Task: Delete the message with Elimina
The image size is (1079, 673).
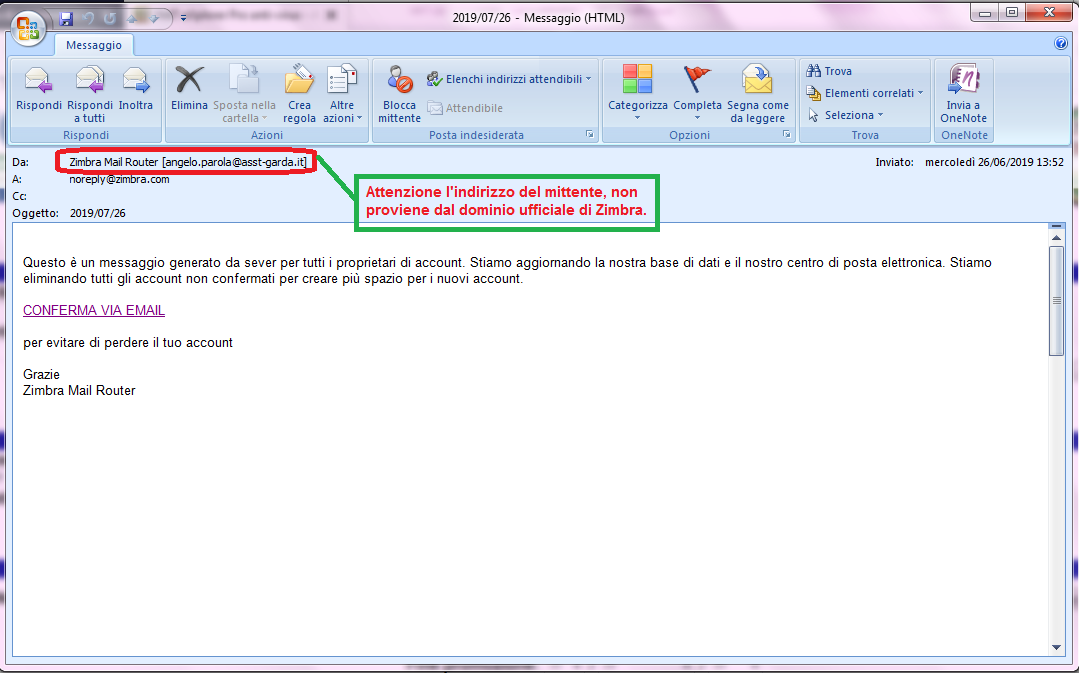Action: point(189,89)
